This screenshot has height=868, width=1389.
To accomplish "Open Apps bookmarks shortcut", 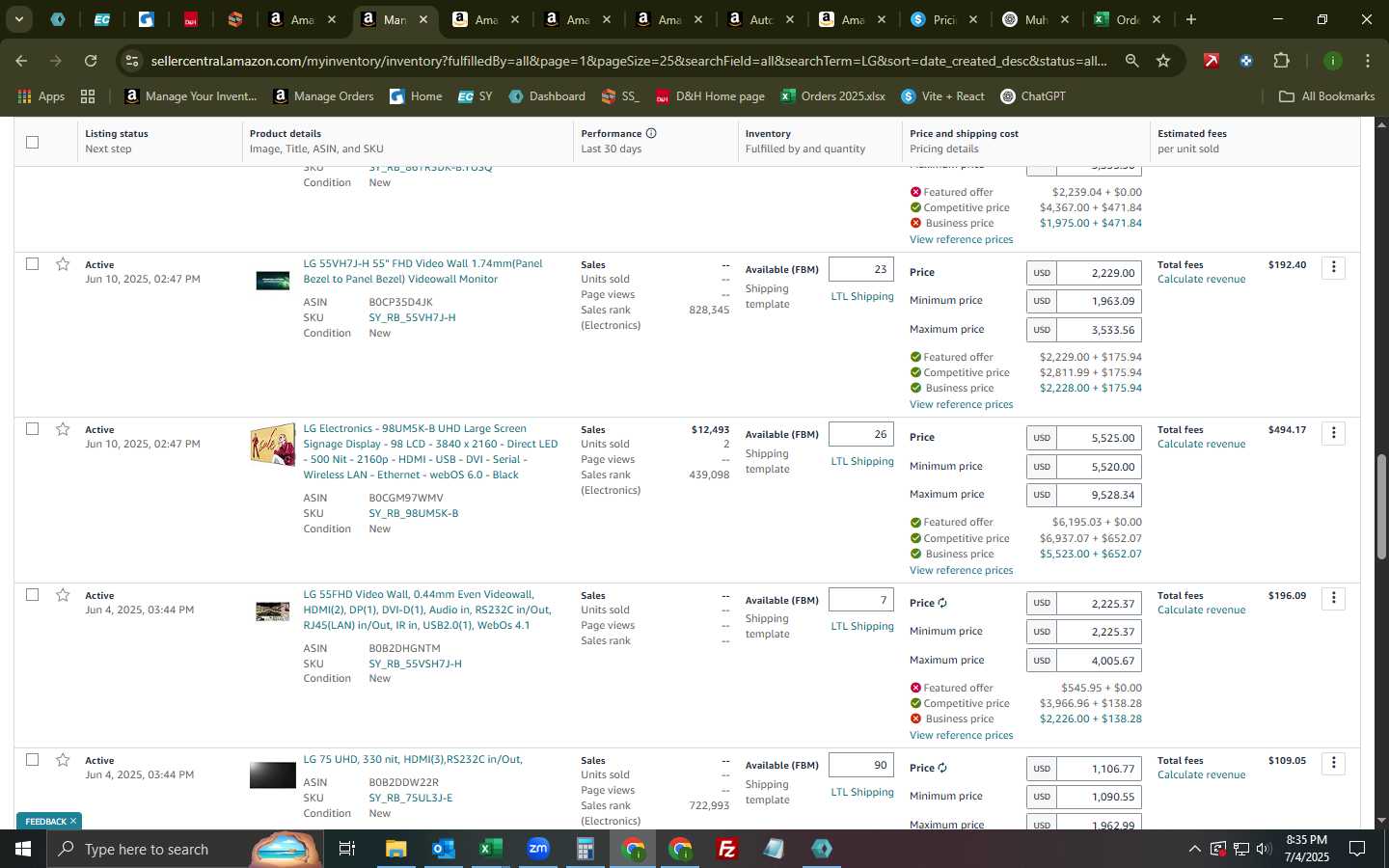I will point(41,96).
